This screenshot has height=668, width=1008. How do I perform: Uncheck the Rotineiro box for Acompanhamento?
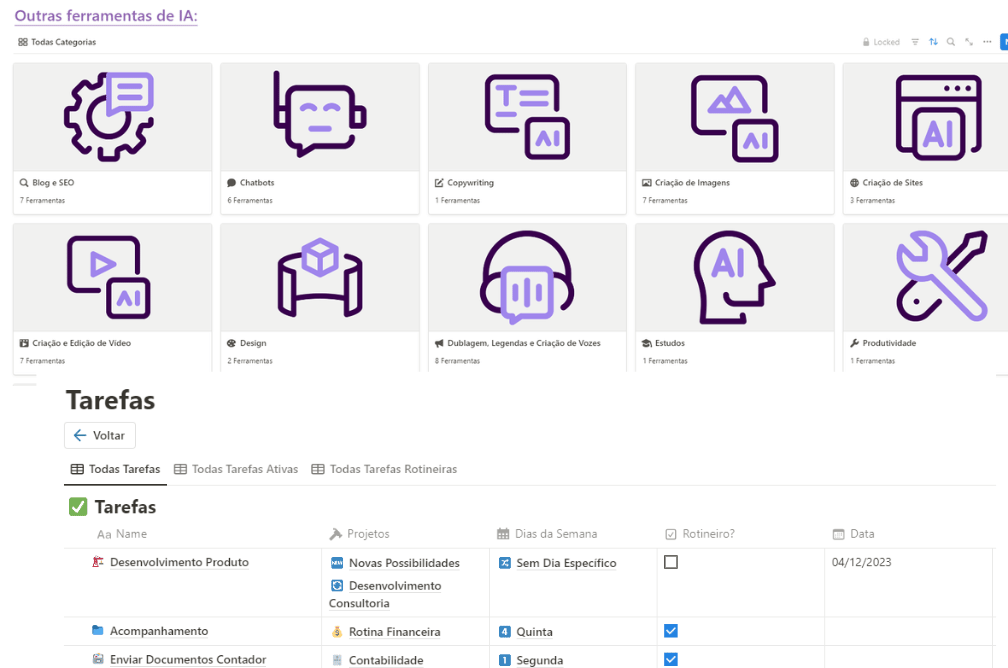[671, 631]
